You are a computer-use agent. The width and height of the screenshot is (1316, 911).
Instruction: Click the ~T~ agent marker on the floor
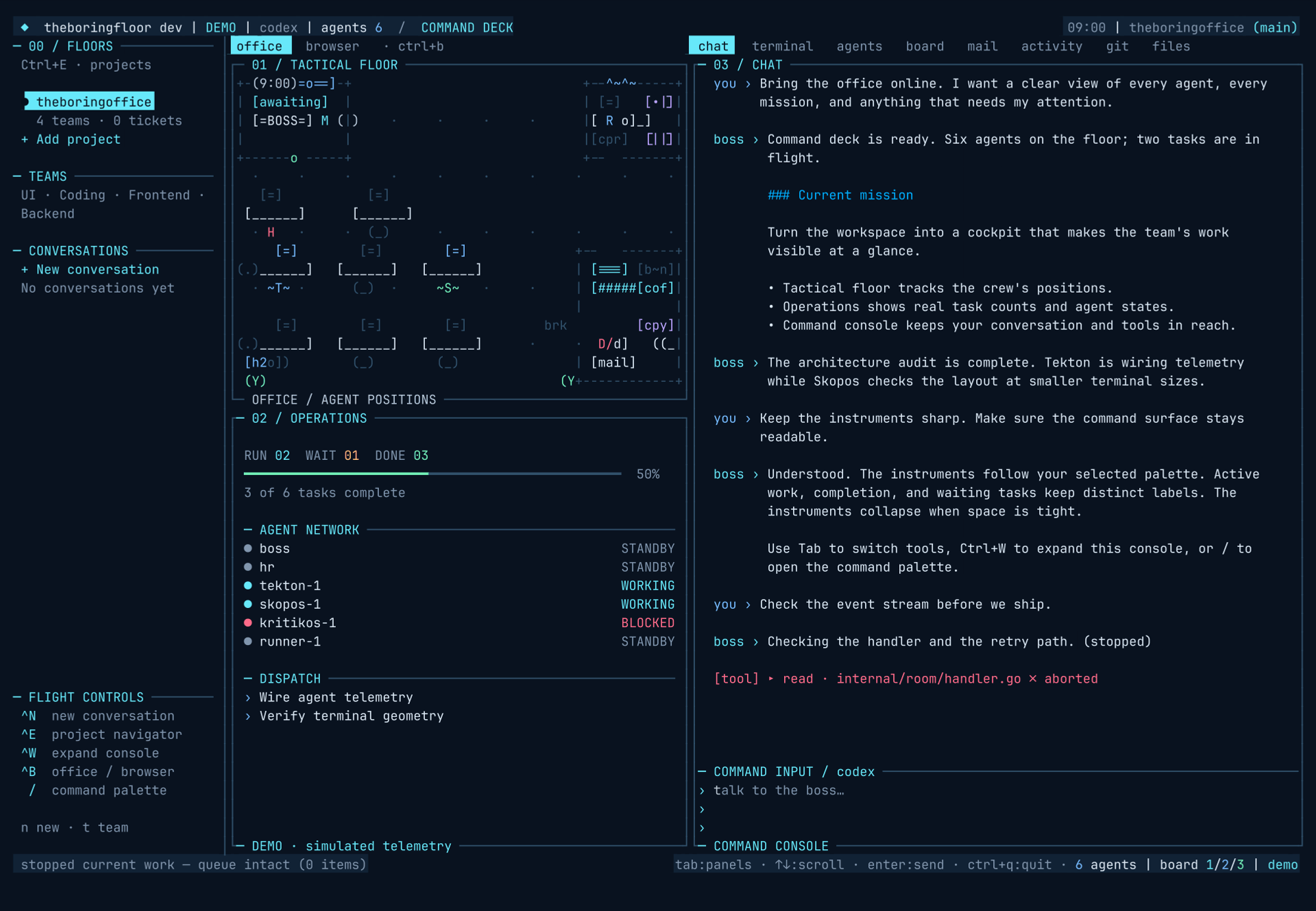(278, 288)
